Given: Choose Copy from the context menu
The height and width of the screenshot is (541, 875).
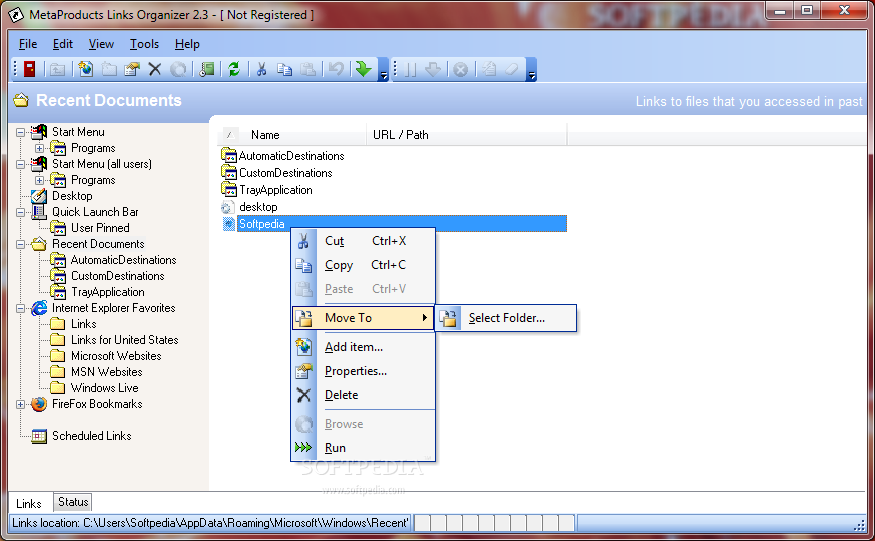Looking at the screenshot, I should pyautogui.click(x=363, y=265).
